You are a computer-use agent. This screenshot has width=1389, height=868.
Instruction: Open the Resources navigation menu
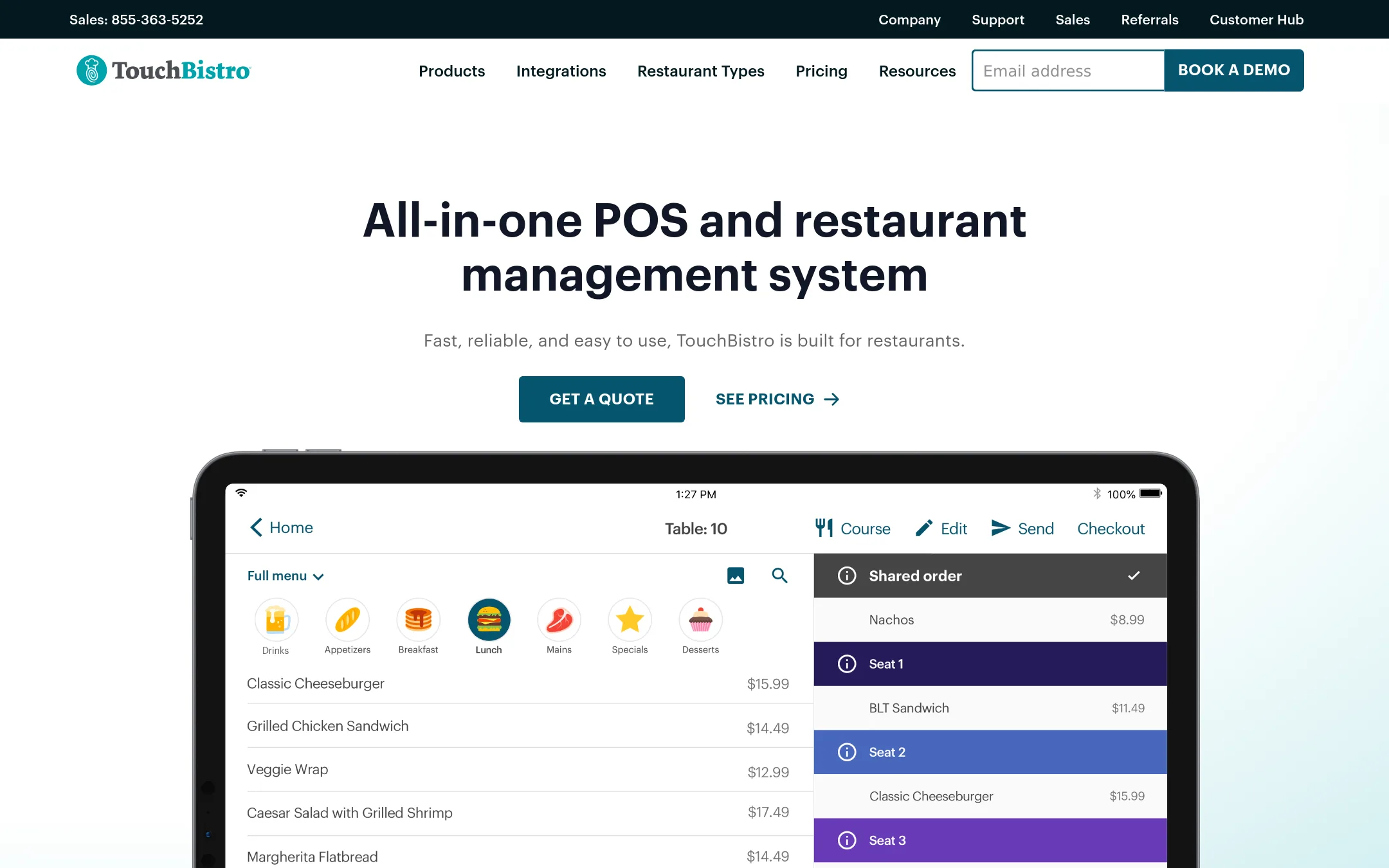click(917, 71)
